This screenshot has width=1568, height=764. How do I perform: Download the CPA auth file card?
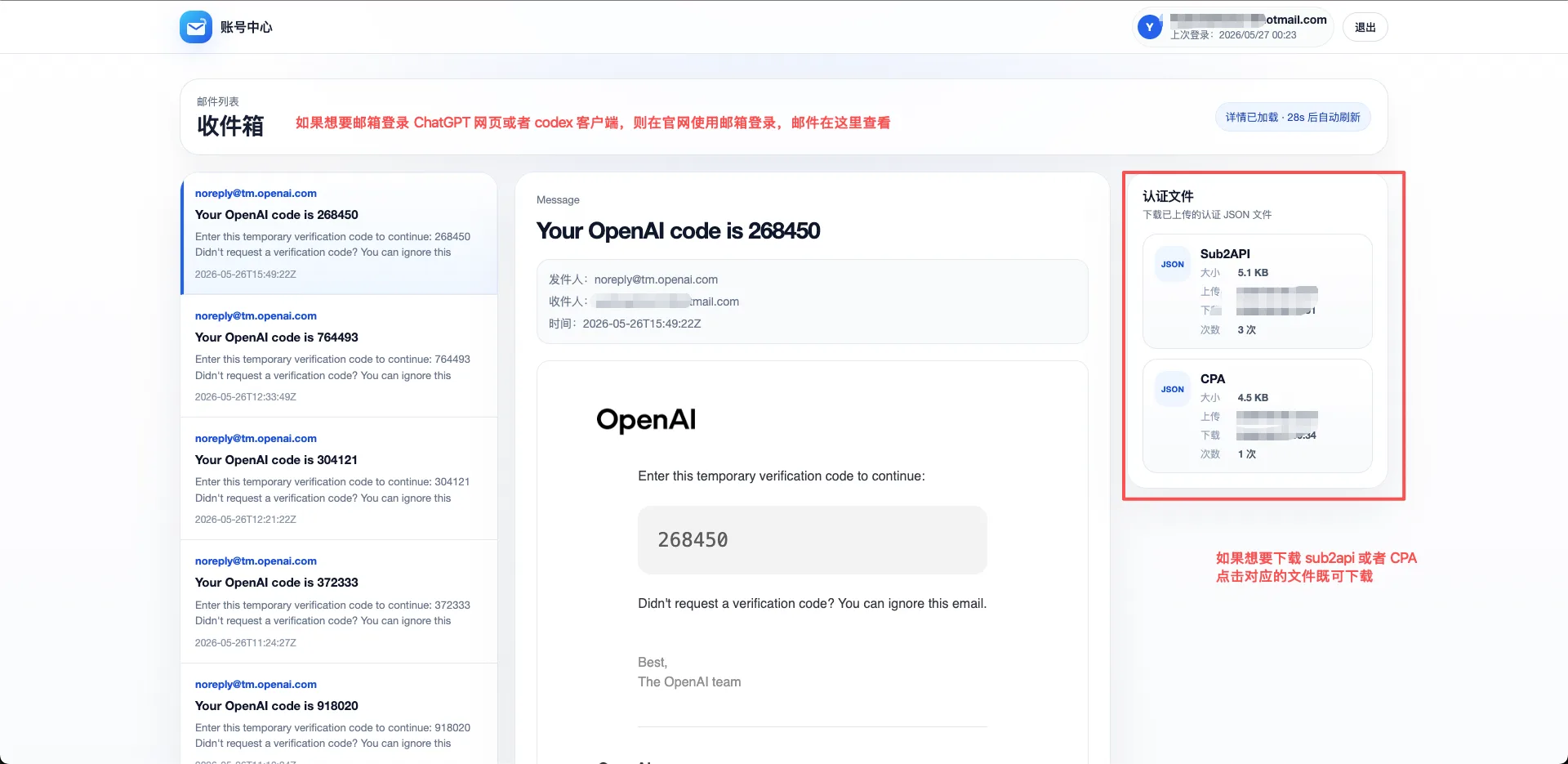click(1257, 416)
